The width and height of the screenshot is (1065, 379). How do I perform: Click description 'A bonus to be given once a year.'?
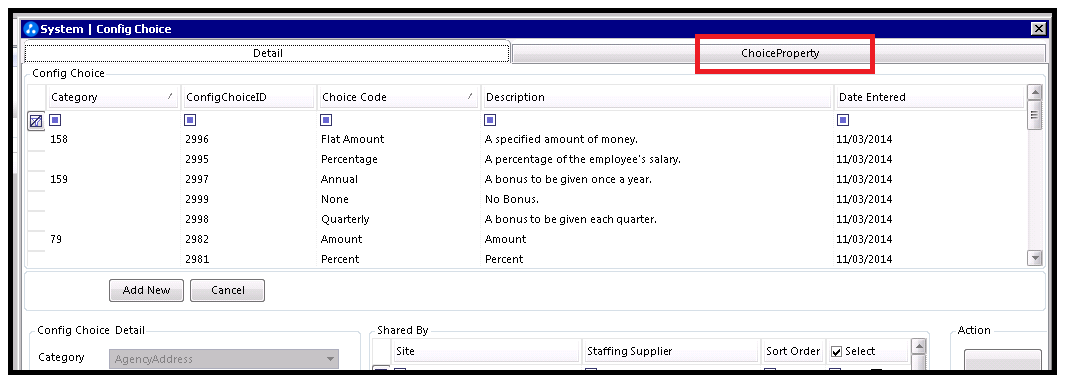[x=568, y=179]
